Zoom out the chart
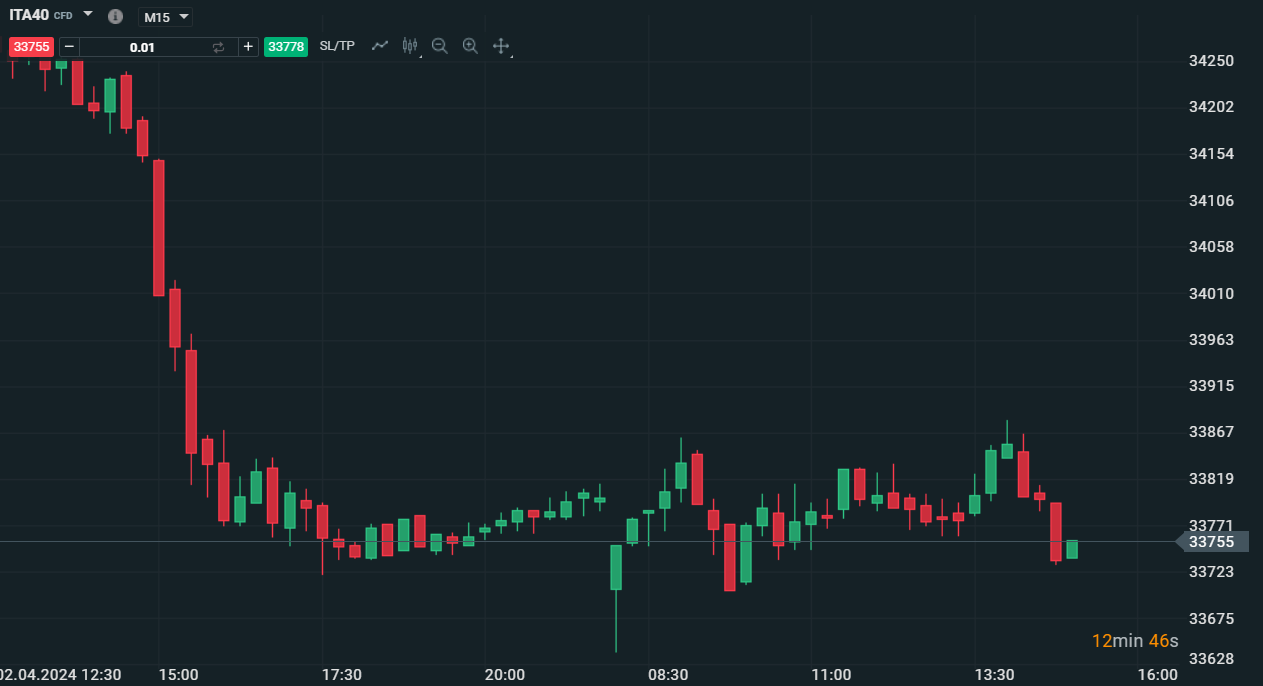 click(x=439, y=45)
